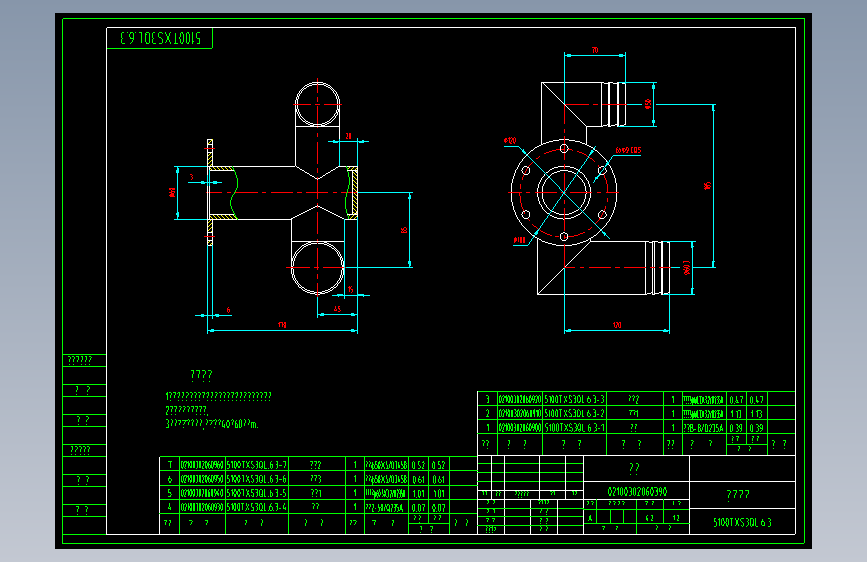Viewport: 867px width, 562px height.
Task: Click the 6×φ9 bolt hole callout
Action: coord(628,150)
